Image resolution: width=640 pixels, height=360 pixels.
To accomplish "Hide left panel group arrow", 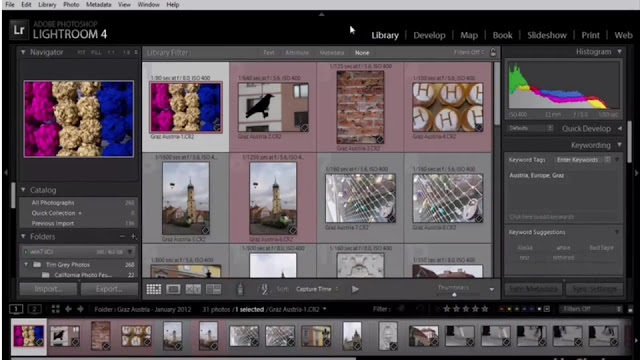I will point(5,173).
